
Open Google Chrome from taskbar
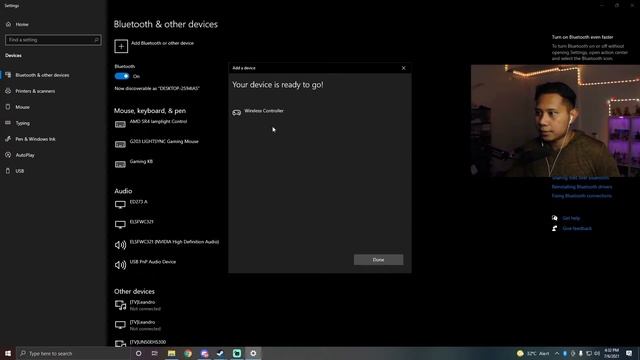[188, 353]
